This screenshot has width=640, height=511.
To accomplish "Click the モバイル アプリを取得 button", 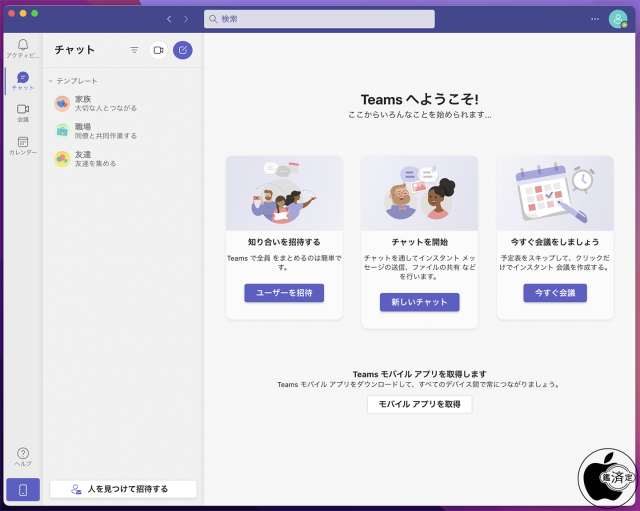I will pos(420,404).
